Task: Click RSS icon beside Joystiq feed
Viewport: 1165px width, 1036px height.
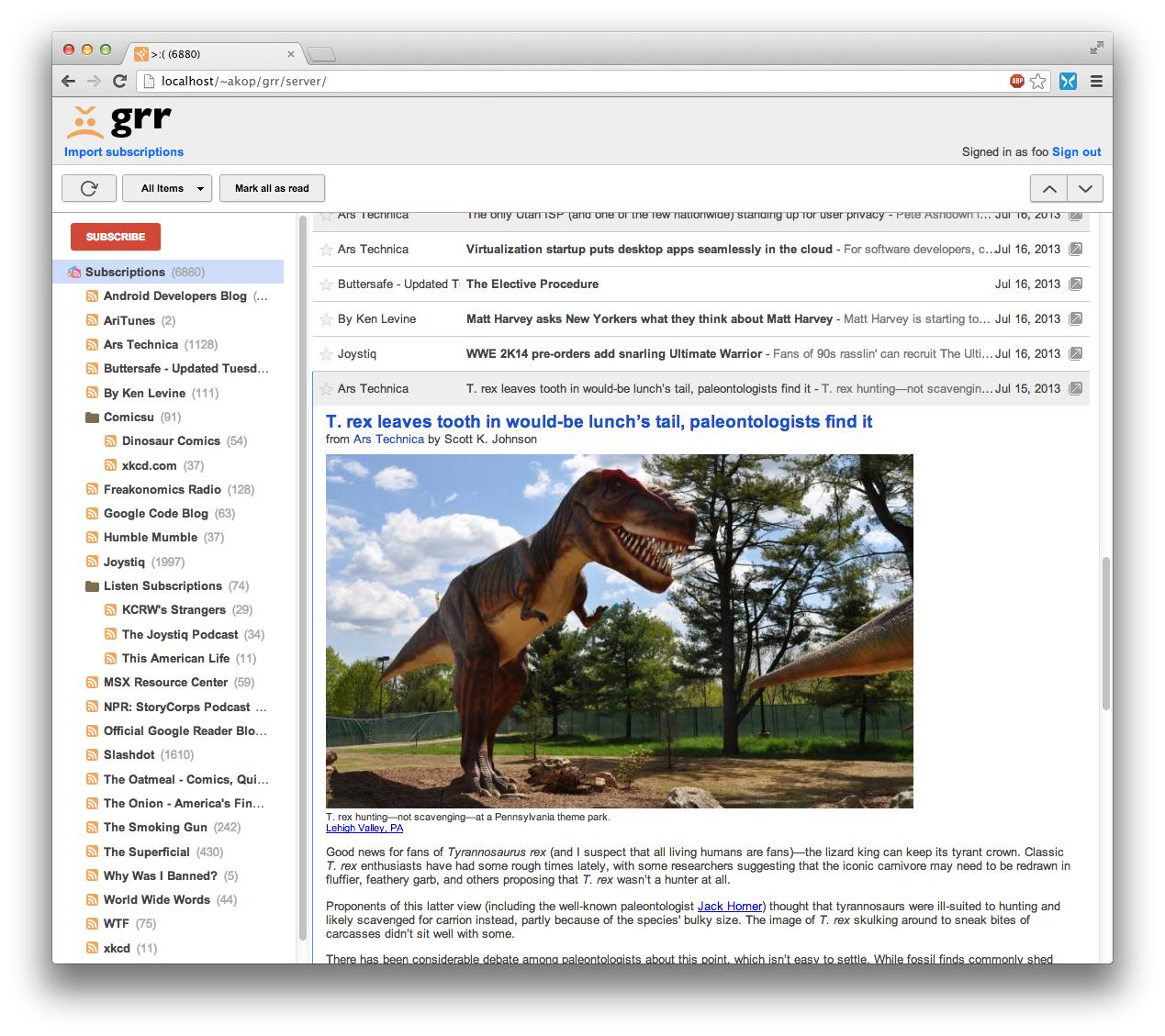Action: [x=92, y=562]
